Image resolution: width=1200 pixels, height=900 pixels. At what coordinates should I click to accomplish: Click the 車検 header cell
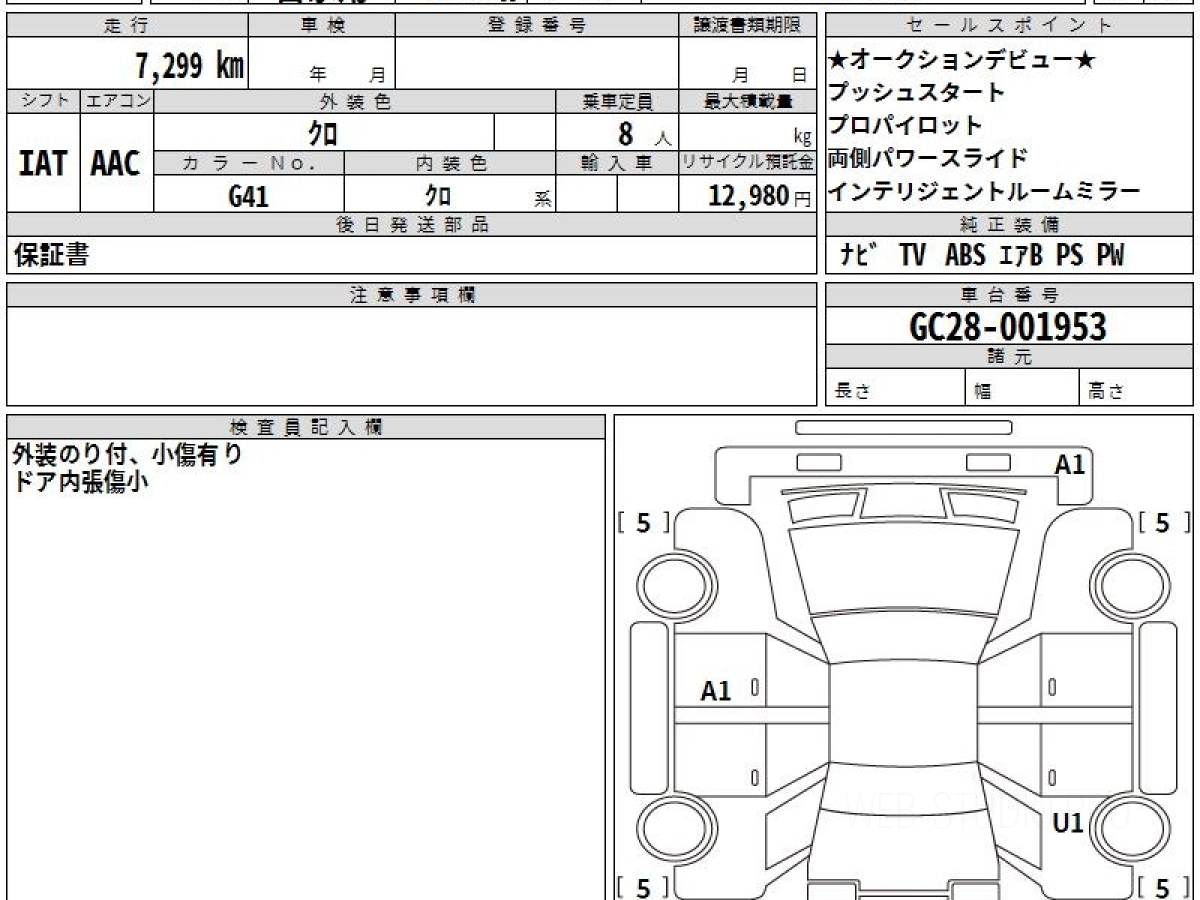(x=322, y=26)
